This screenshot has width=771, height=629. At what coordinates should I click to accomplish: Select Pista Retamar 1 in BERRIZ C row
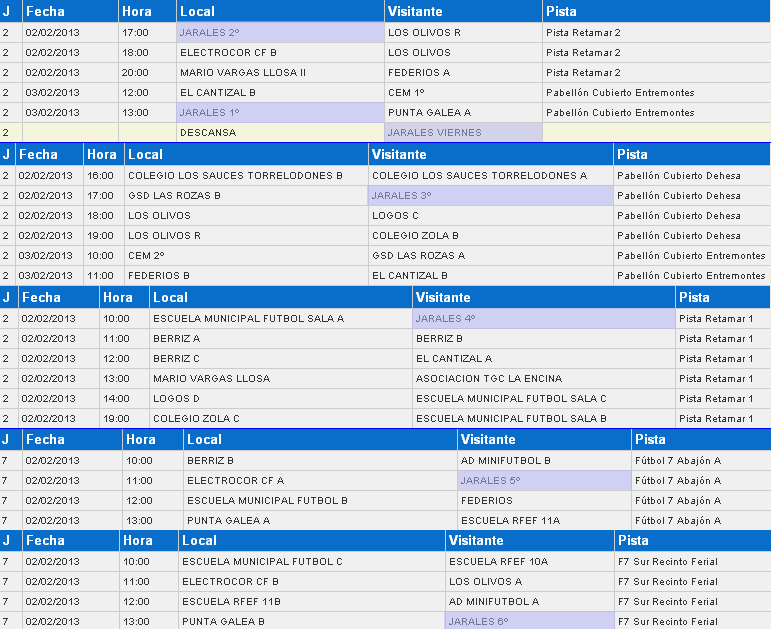(x=716, y=359)
